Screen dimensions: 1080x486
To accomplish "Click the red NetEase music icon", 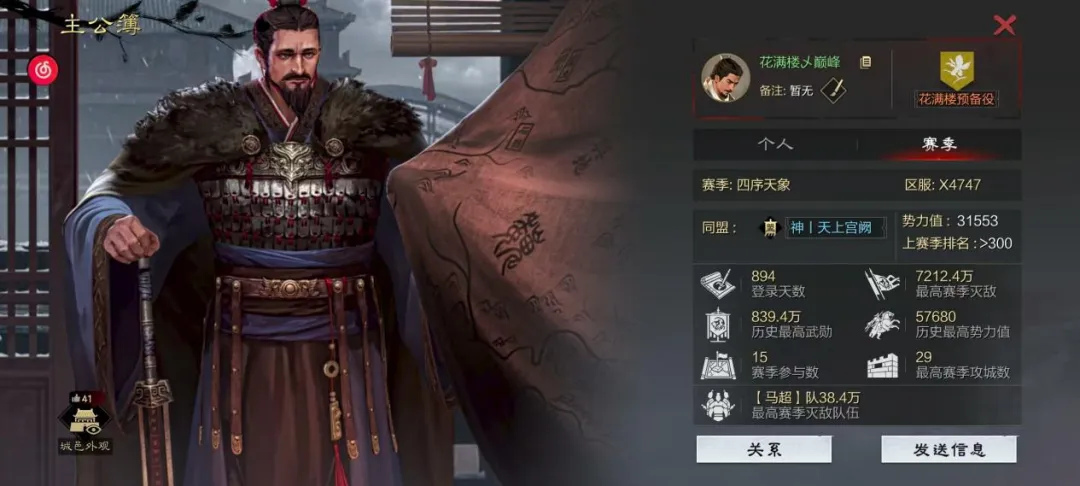I will 43,70.
